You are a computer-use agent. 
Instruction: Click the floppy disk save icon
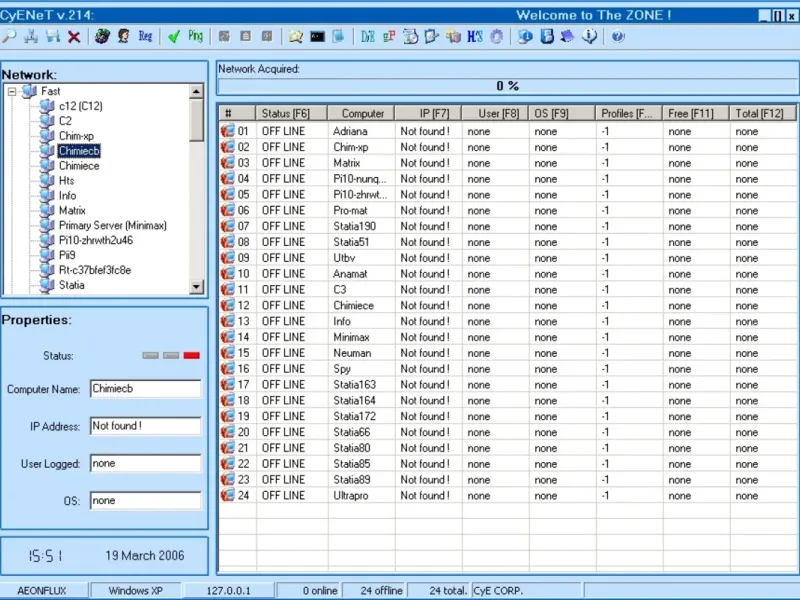tap(52, 37)
